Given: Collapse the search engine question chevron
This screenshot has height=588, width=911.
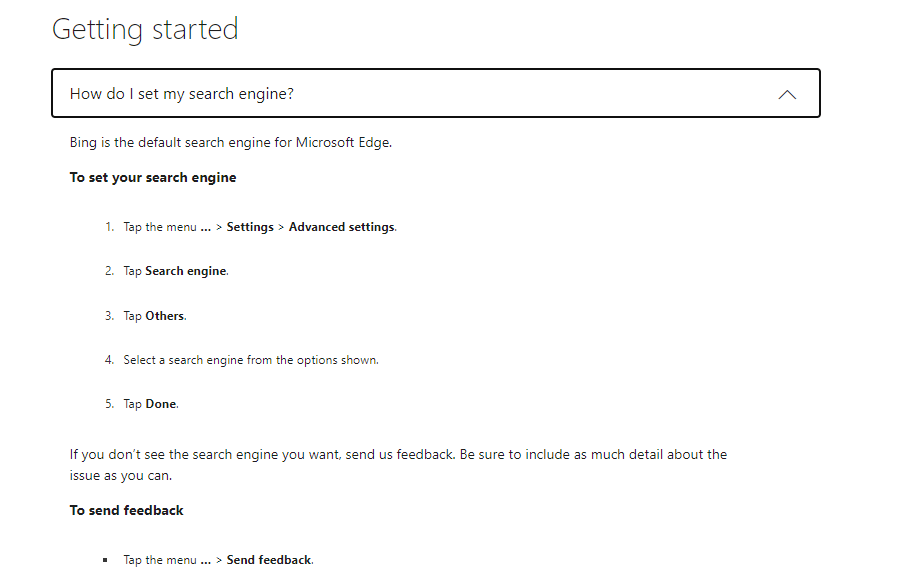Looking at the screenshot, I should click(787, 94).
